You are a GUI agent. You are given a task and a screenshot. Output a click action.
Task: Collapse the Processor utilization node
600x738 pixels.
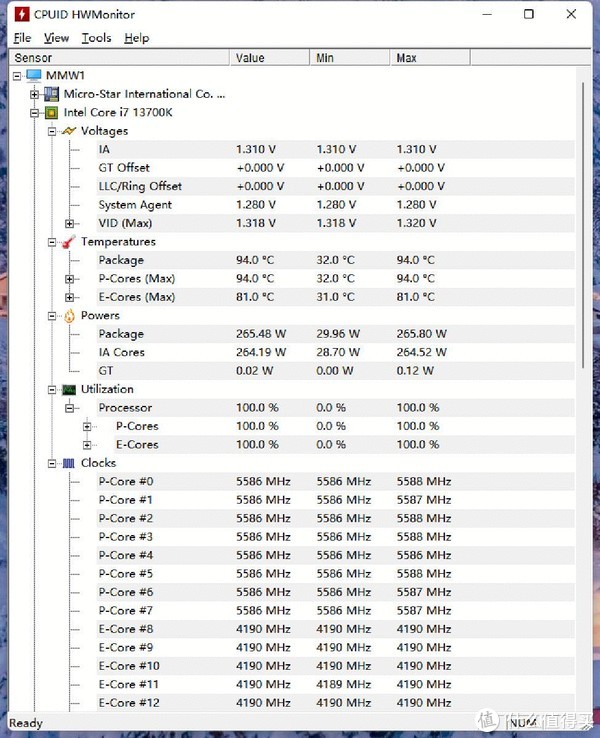(70, 408)
